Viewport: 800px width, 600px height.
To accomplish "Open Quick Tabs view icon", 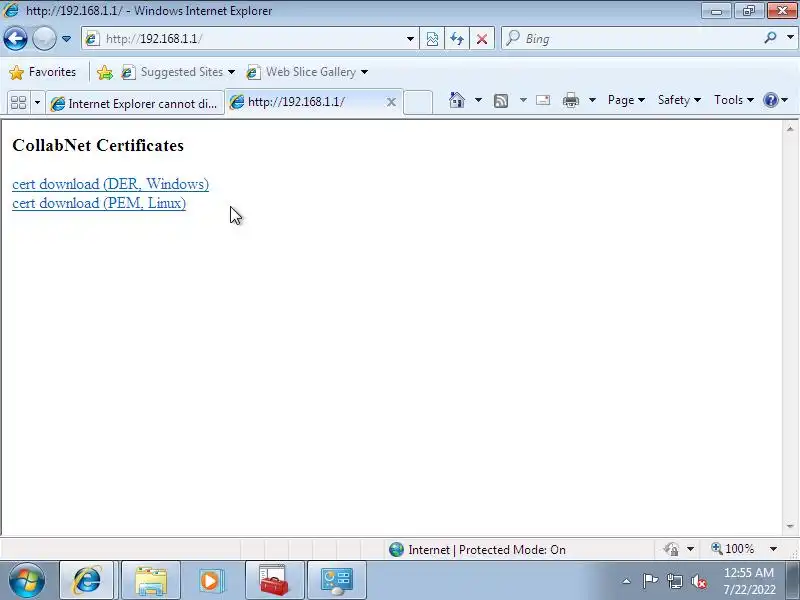I will coord(18,103).
